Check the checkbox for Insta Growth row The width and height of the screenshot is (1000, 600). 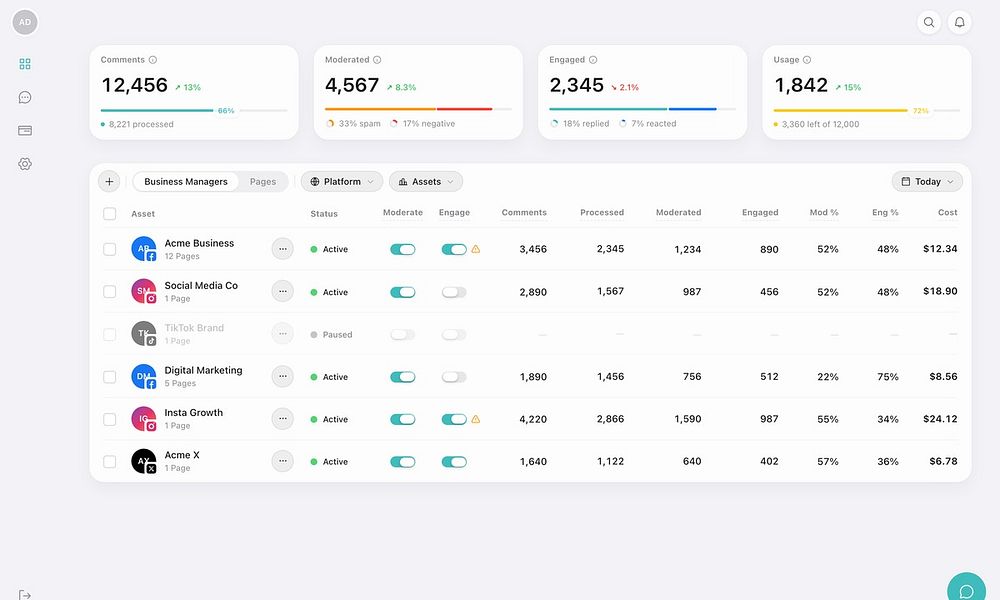pos(110,419)
